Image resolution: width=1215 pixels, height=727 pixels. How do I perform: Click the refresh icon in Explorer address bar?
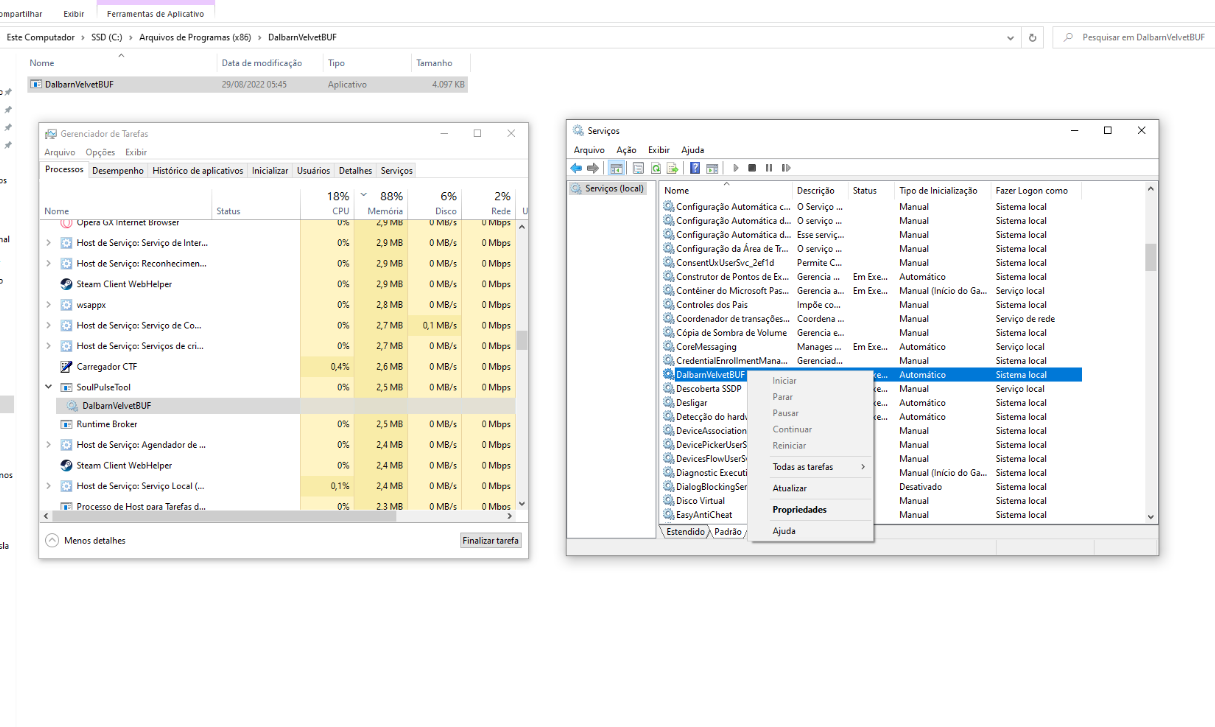(x=1033, y=37)
